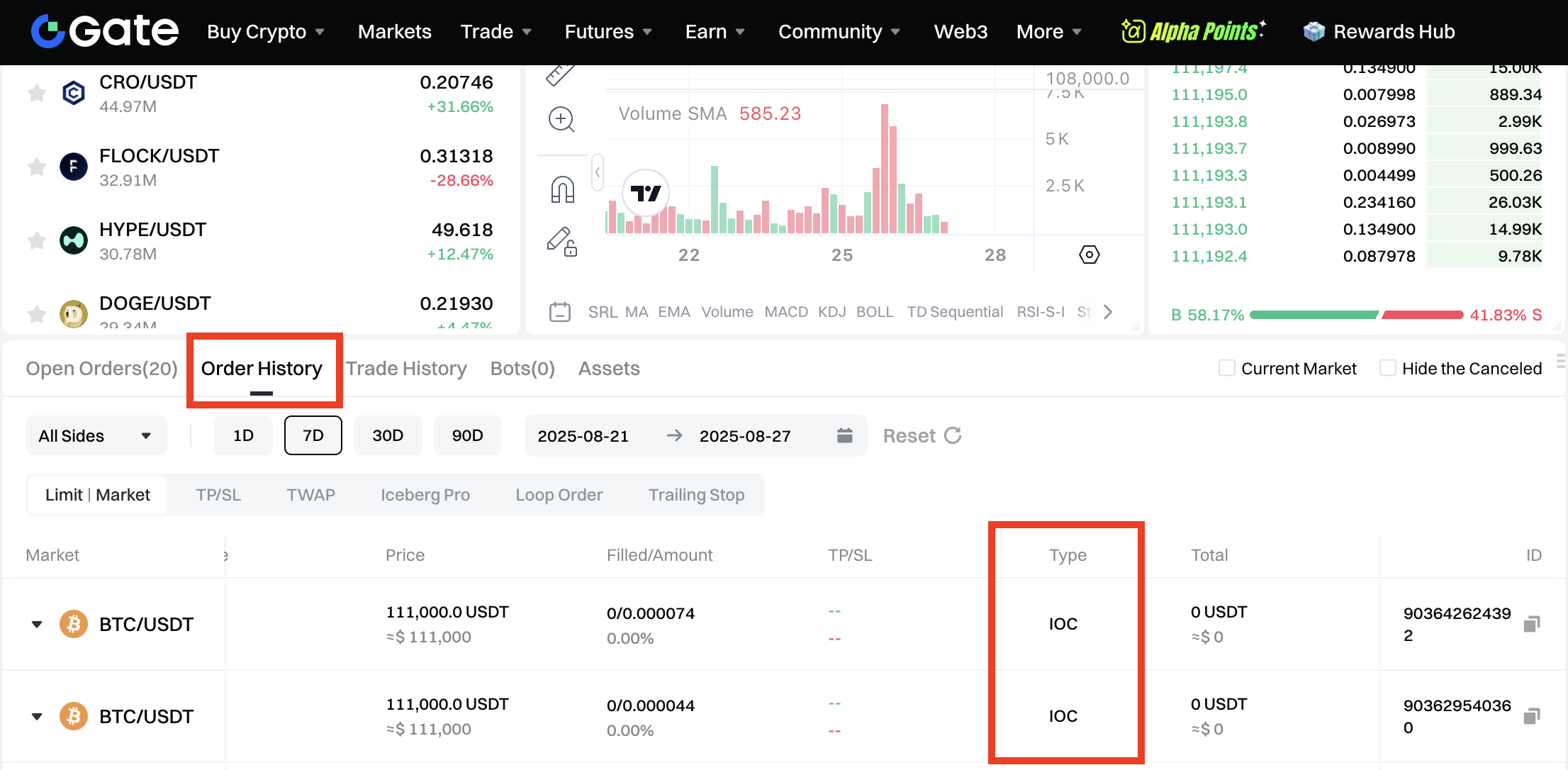Star the HYPE/USDT pair
The image size is (1568, 770).
(x=37, y=241)
